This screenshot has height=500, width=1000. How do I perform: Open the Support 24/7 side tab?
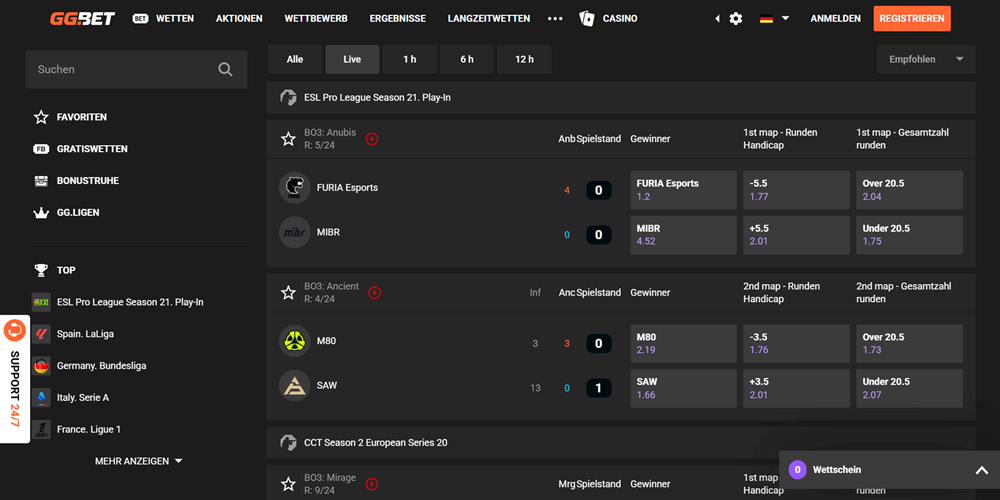15,379
